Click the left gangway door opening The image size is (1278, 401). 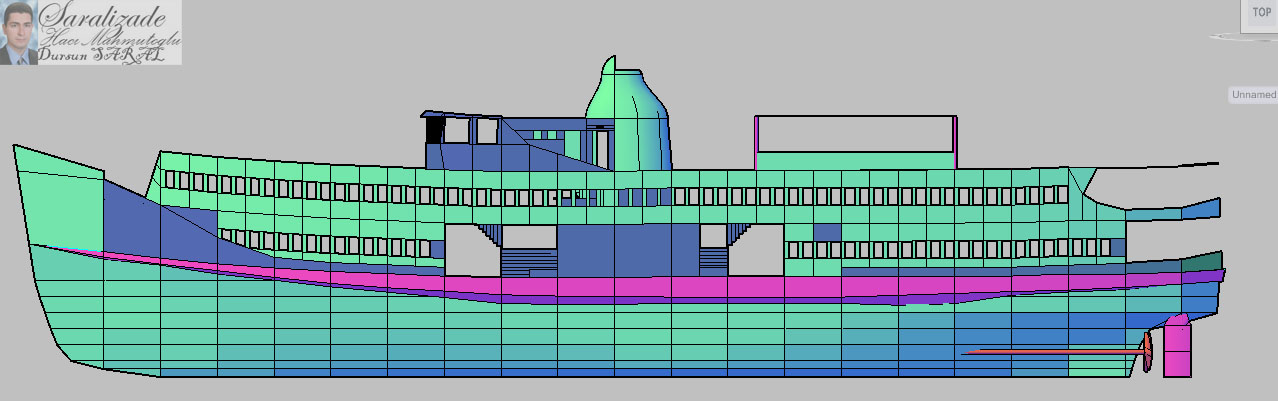point(471,250)
